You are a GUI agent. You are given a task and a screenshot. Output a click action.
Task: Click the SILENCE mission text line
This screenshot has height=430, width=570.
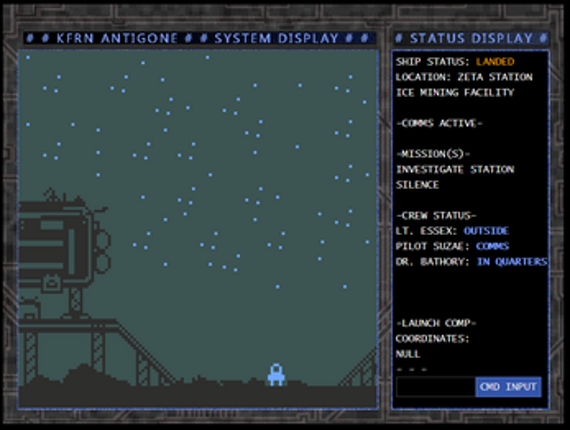[x=417, y=185]
